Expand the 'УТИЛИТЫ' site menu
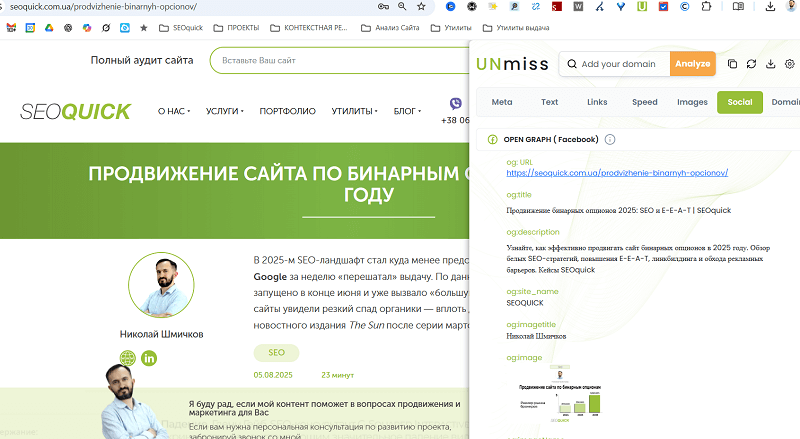800x439 pixels. pyautogui.click(x=355, y=111)
